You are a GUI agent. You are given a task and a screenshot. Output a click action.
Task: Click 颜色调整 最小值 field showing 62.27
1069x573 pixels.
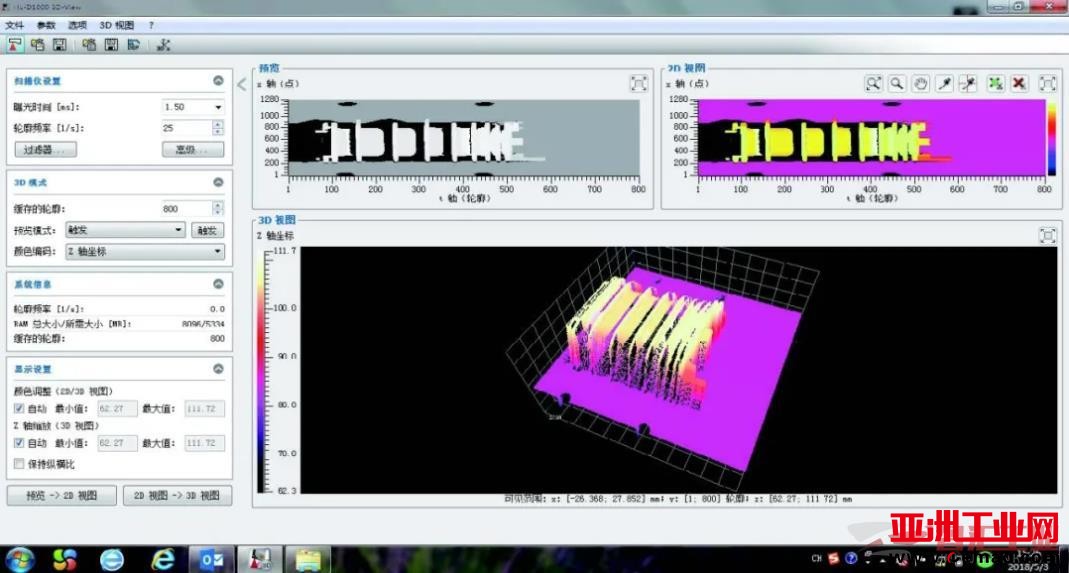(x=118, y=409)
